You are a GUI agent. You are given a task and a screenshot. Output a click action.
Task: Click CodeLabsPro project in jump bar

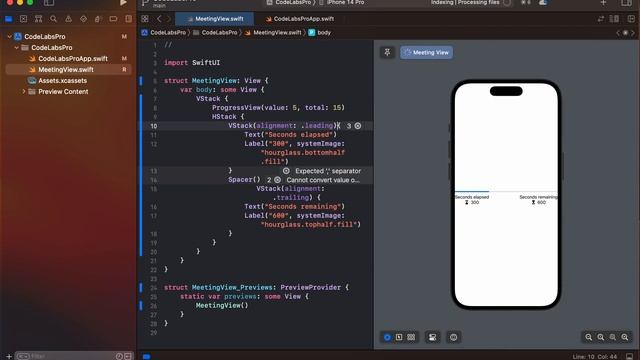[164, 32]
